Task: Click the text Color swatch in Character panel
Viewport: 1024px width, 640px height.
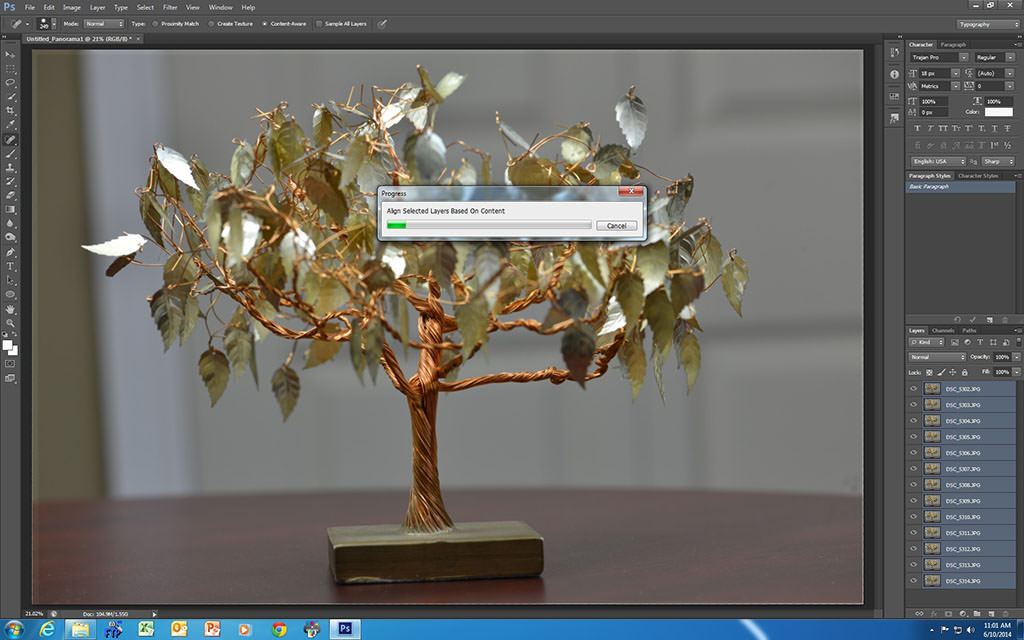Action: (x=998, y=112)
